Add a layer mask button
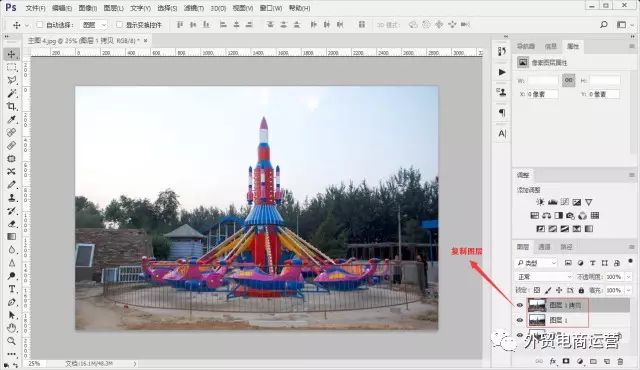The width and height of the screenshot is (640, 370). pyautogui.click(x=566, y=361)
